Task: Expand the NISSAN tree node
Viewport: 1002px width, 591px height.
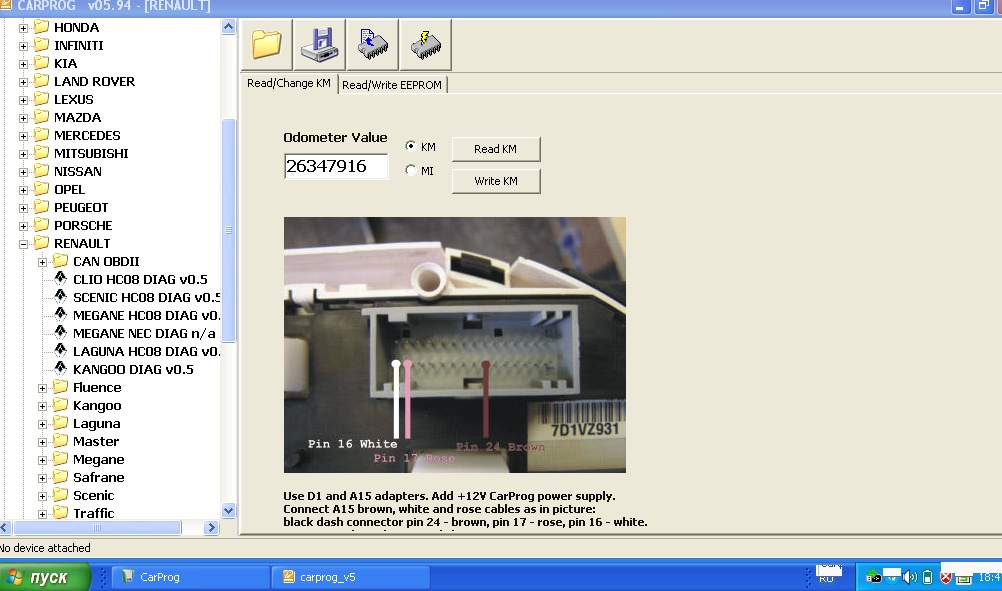Action: [23, 172]
